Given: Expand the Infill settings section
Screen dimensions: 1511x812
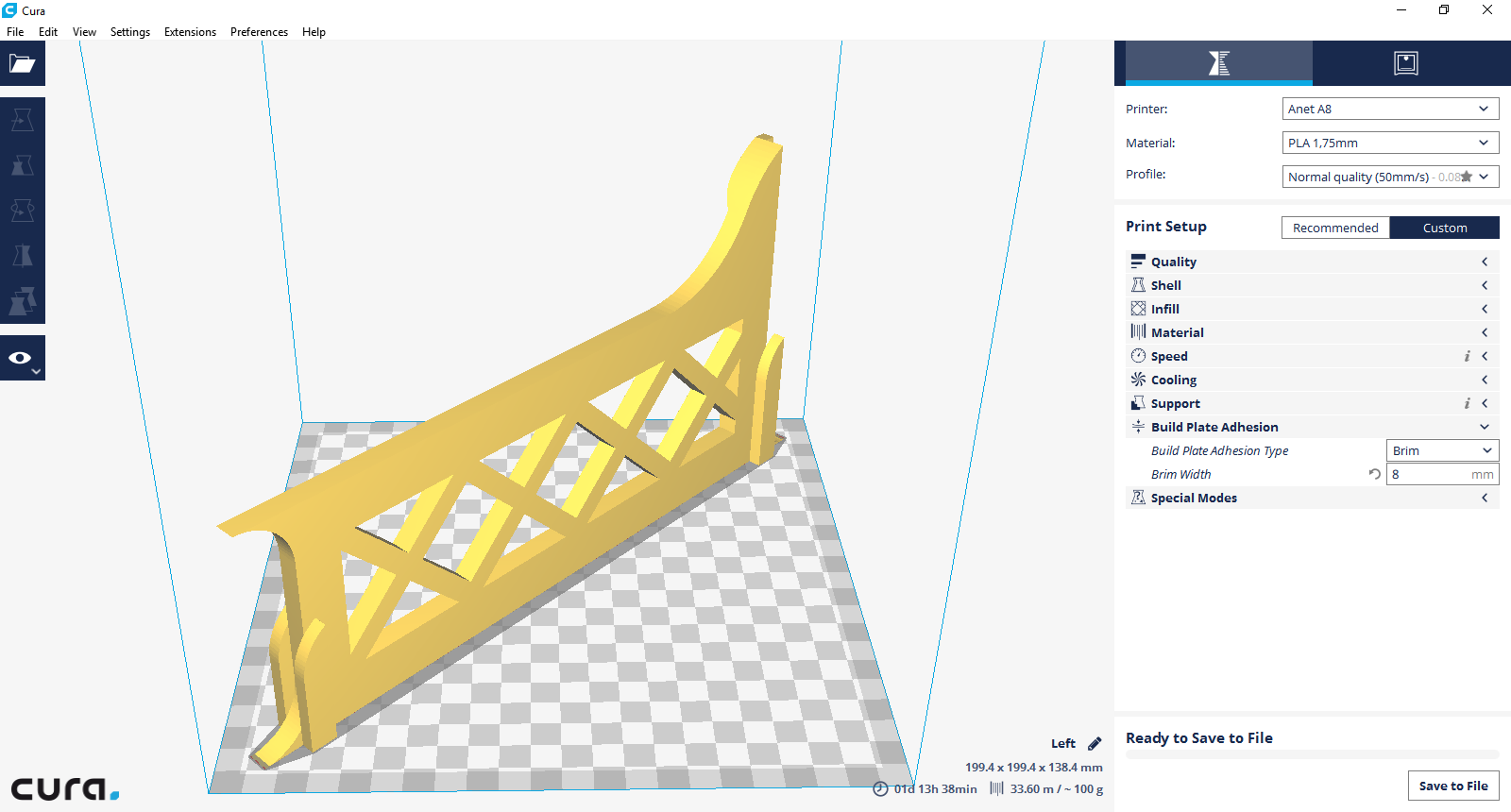Looking at the screenshot, I should tap(1313, 309).
